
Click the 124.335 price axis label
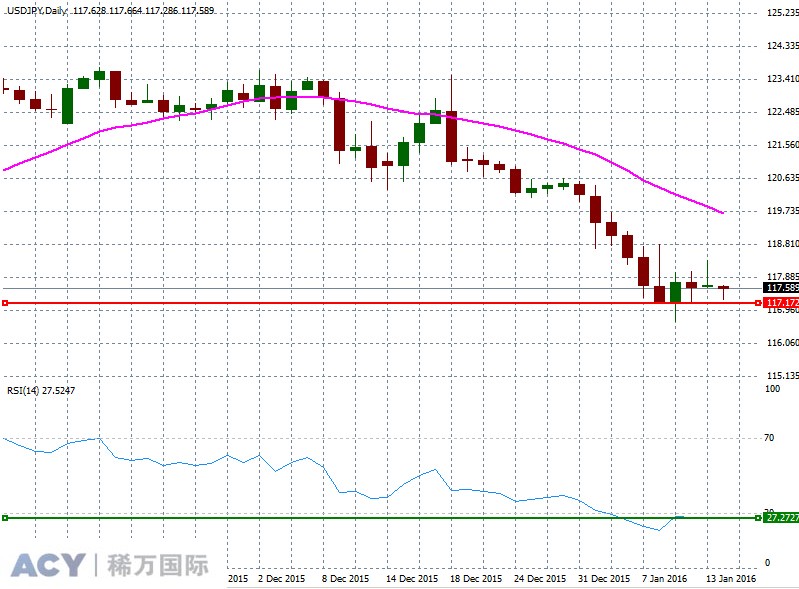click(x=783, y=46)
